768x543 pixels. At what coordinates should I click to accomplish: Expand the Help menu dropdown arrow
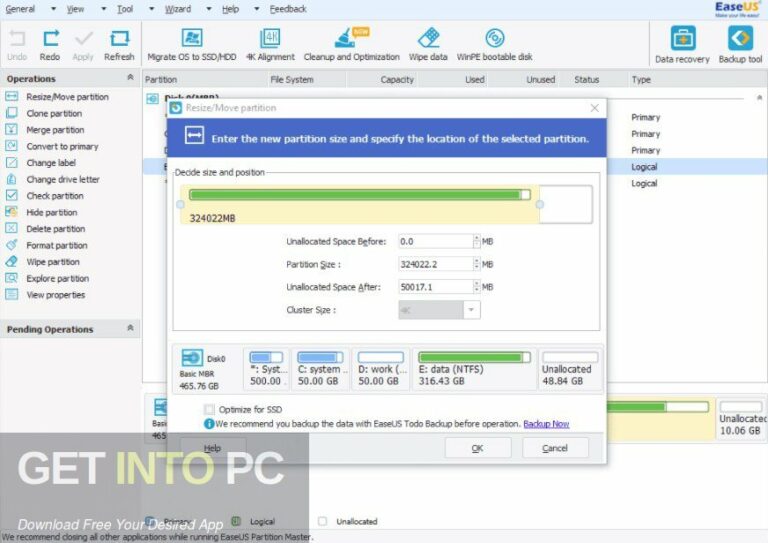pyautogui.click(x=256, y=9)
